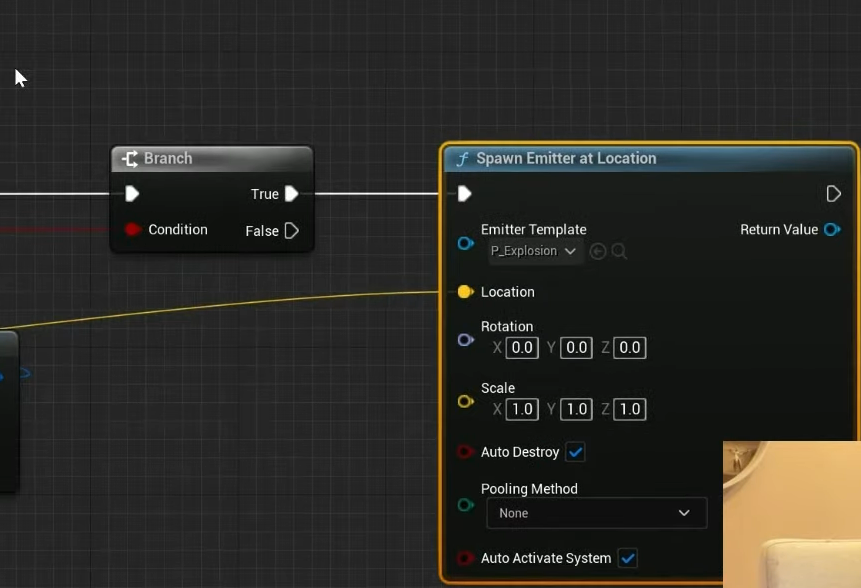Image resolution: width=861 pixels, height=588 pixels.
Task: Toggle the Auto Activate System checkbox
Action: pyautogui.click(x=627, y=558)
